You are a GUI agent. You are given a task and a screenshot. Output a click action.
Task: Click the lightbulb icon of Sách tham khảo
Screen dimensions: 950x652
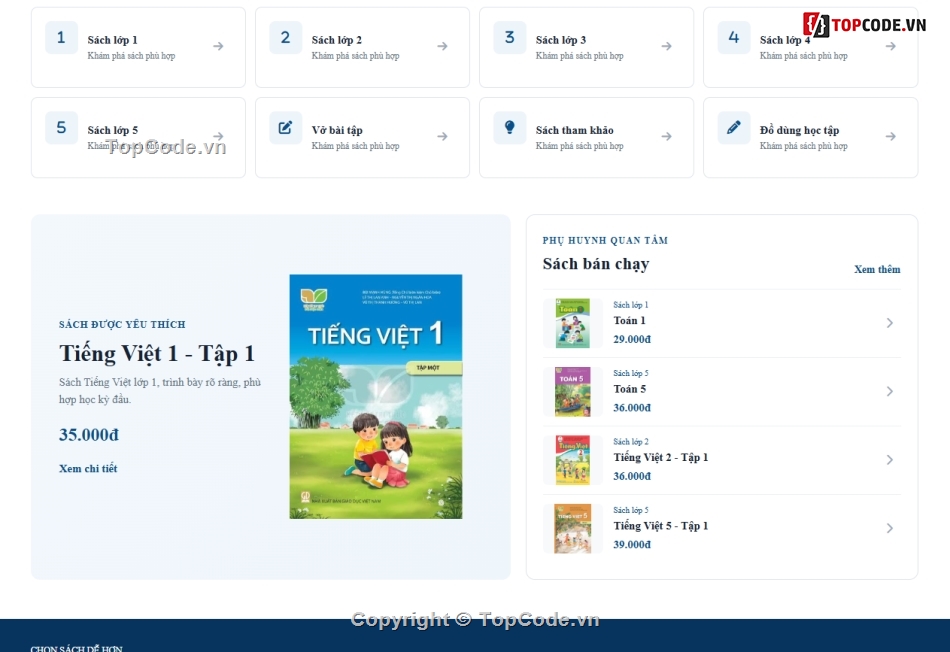[510, 128]
